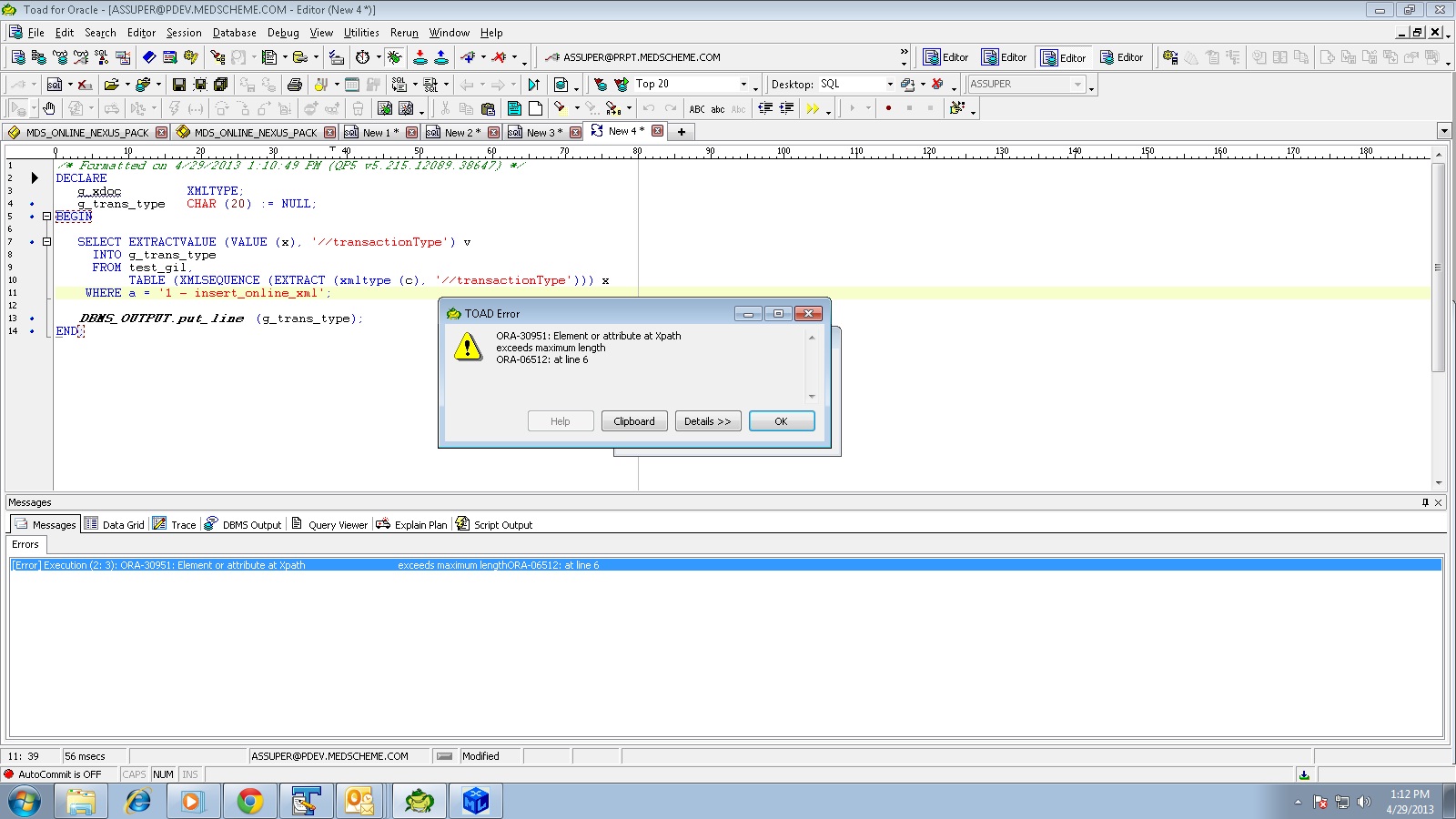The width and height of the screenshot is (1456, 819).
Task: Click the stopwatch timer icon
Action: [x=362, y=57]
